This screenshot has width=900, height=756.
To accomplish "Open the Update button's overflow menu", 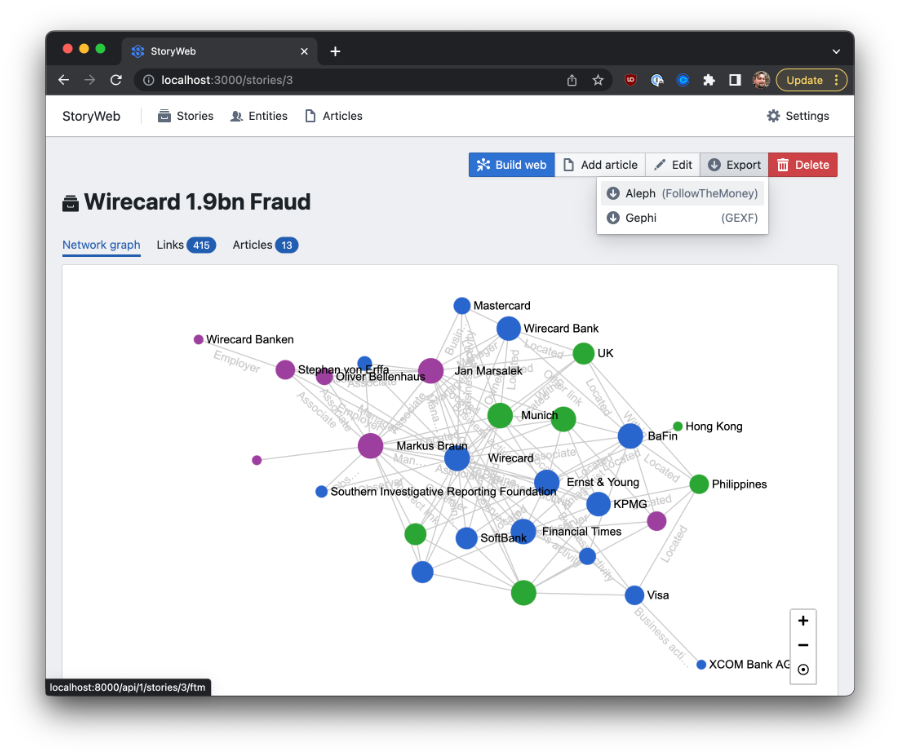I will pyautogui.click(x=836, y=79).
